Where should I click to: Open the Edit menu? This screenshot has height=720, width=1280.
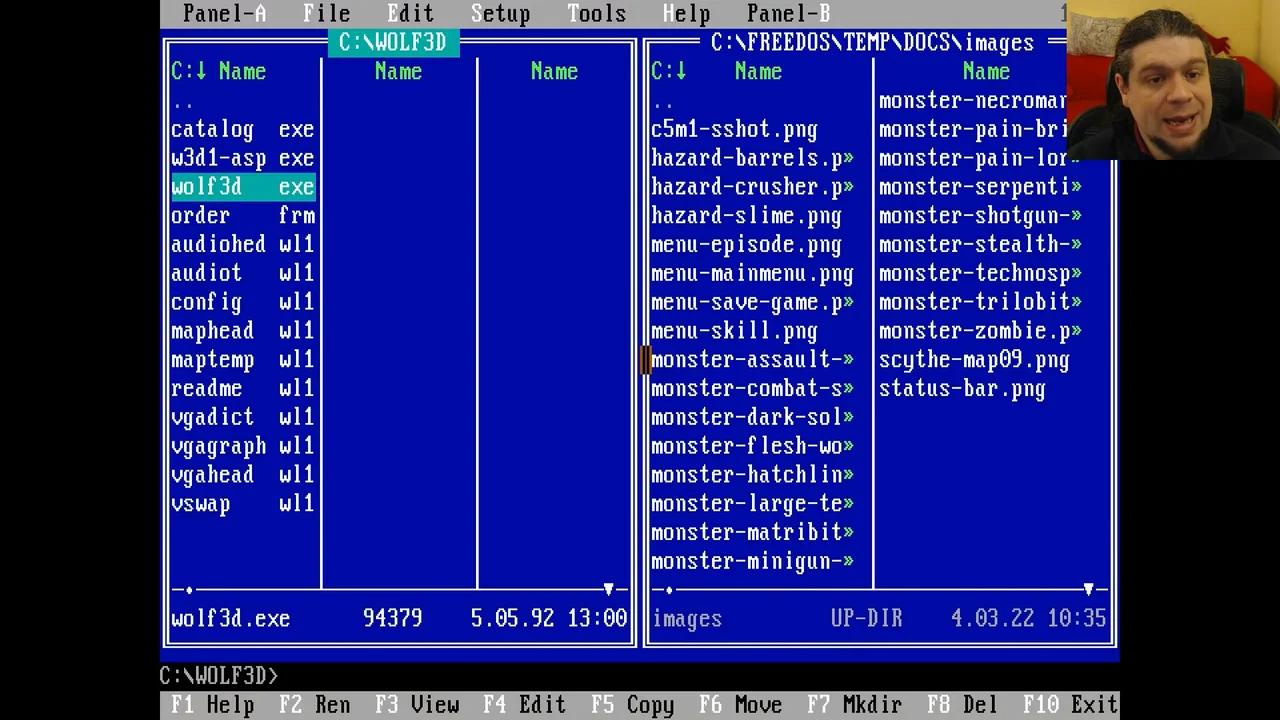click(410, 13)
